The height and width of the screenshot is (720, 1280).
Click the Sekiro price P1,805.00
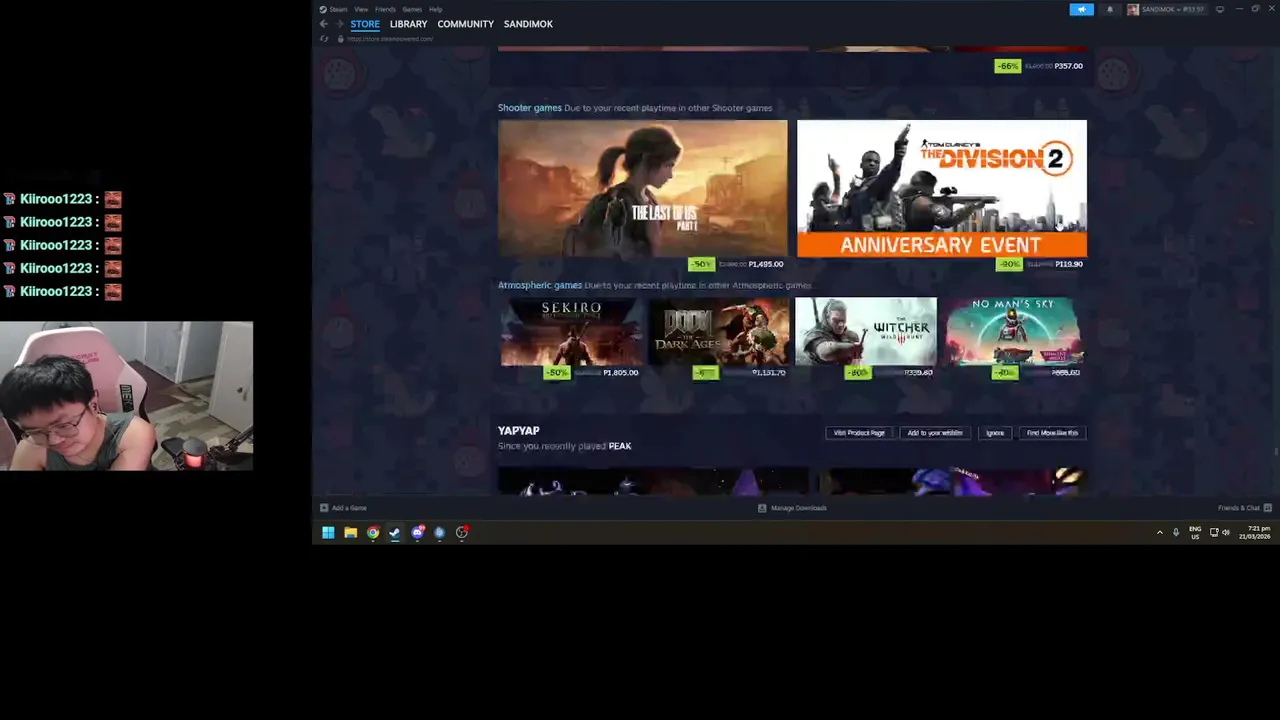point(621,373)
